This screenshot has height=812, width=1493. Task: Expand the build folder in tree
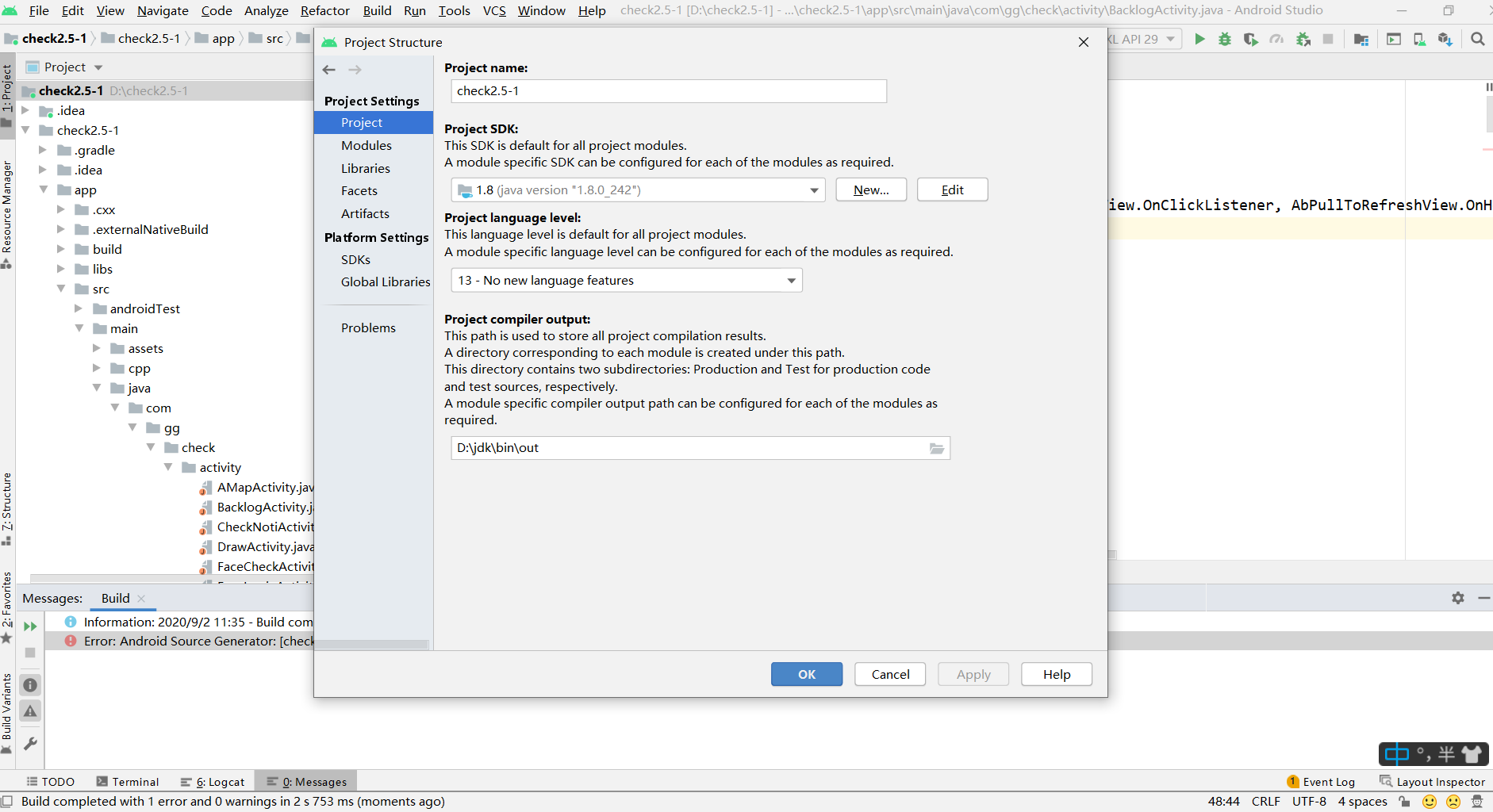[61, 249]
